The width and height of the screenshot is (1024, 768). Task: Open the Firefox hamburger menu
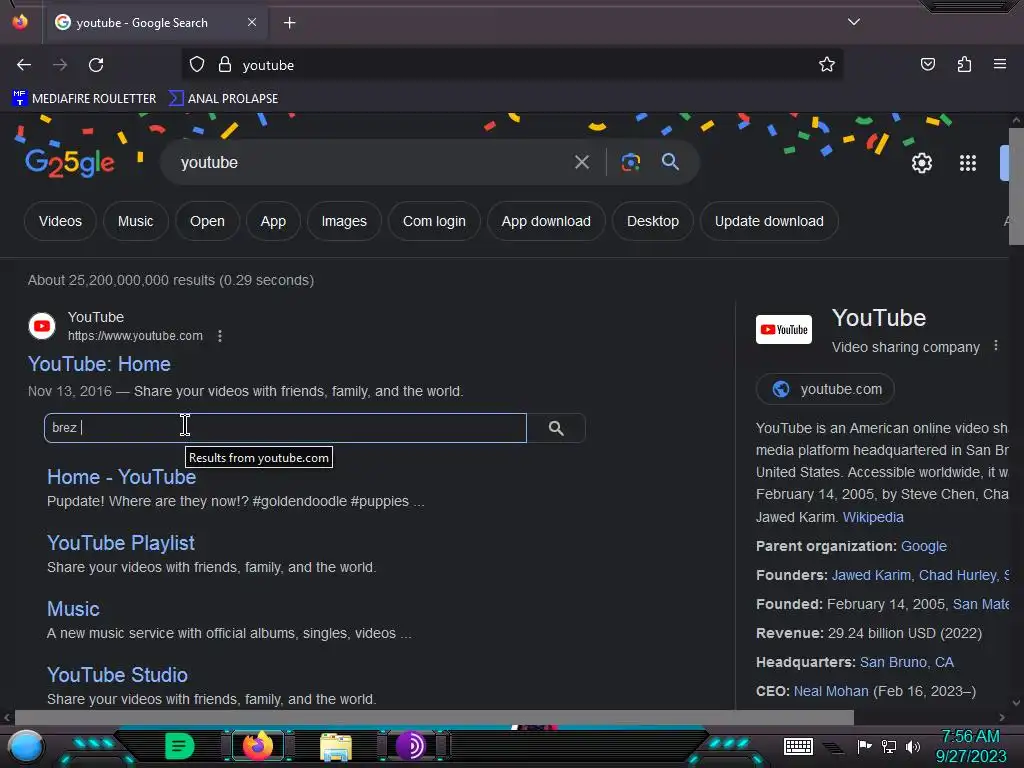999,65
